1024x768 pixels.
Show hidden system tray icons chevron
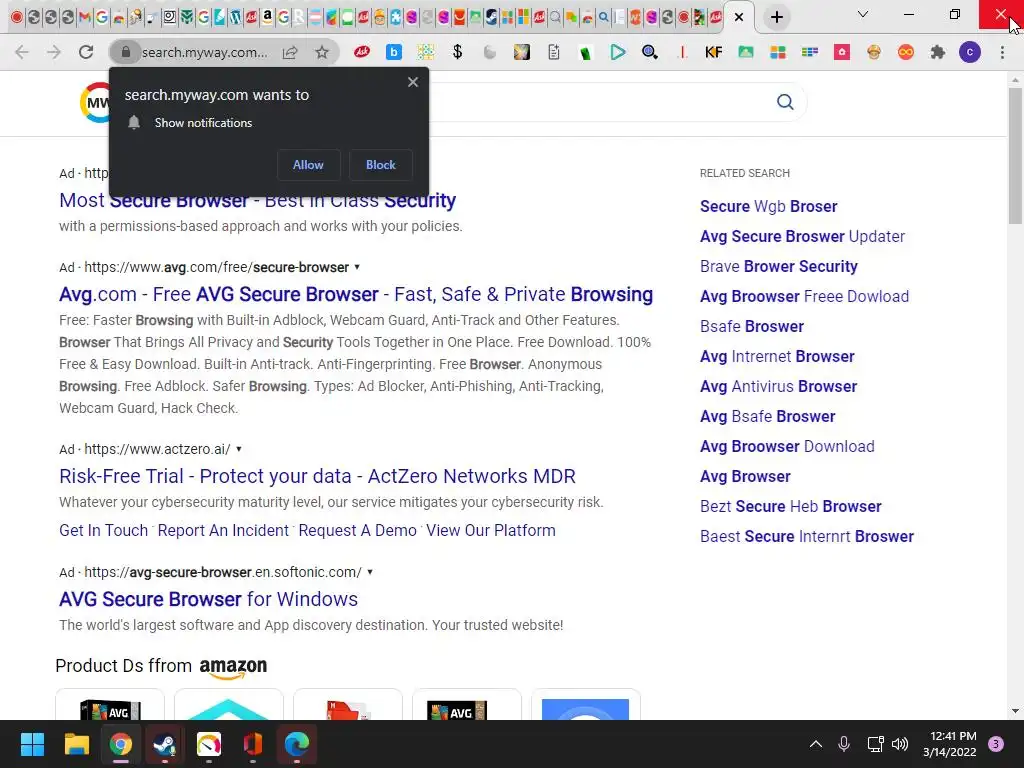(816, 744)
